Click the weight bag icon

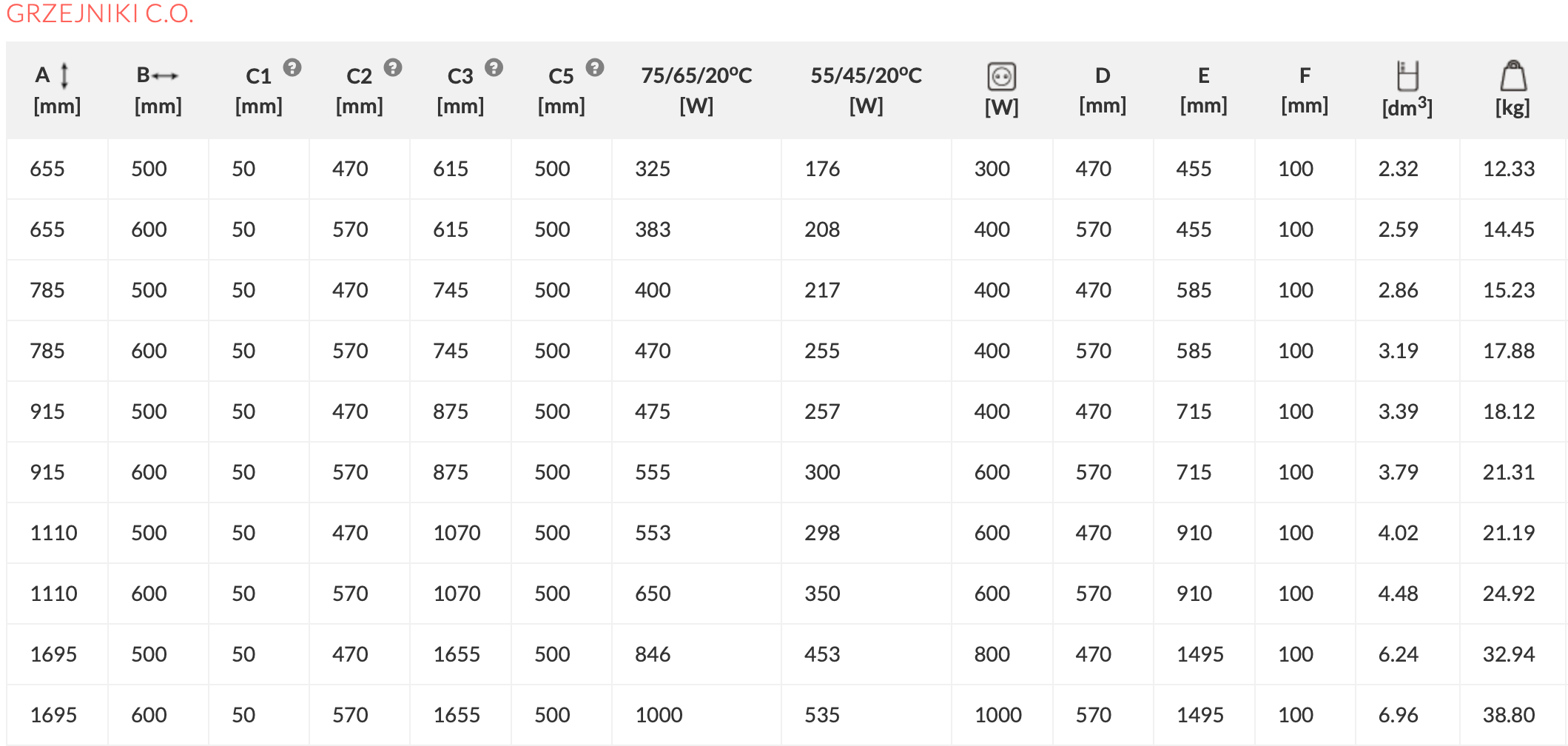tap(1513, 75)
